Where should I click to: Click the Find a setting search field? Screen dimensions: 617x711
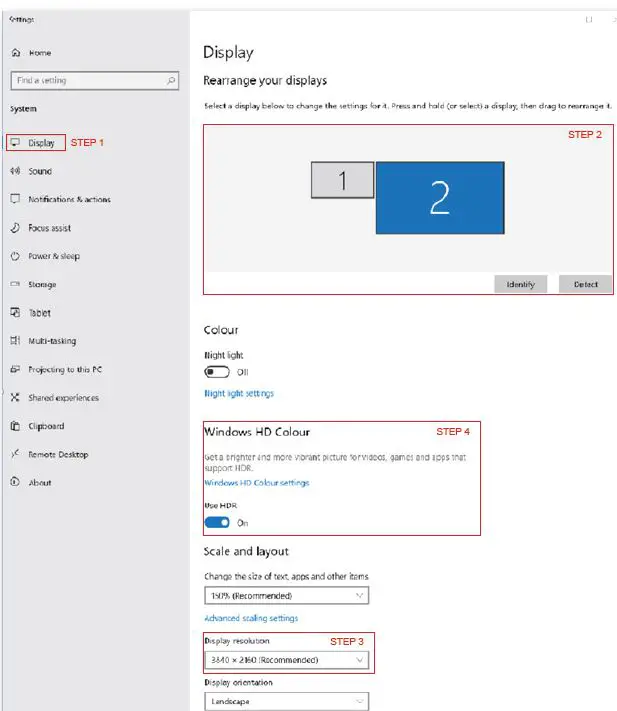(94, 80)
